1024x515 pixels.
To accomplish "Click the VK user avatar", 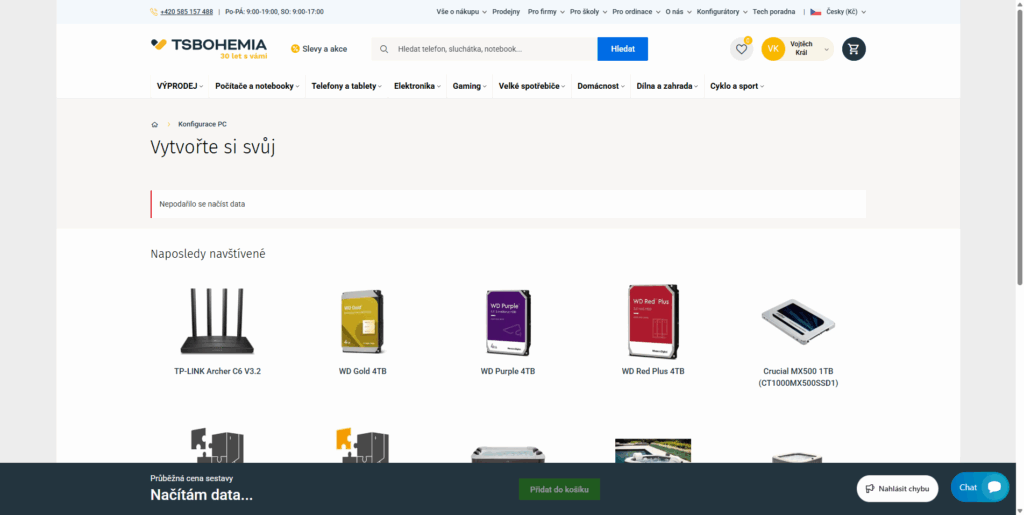I will 773,49.
